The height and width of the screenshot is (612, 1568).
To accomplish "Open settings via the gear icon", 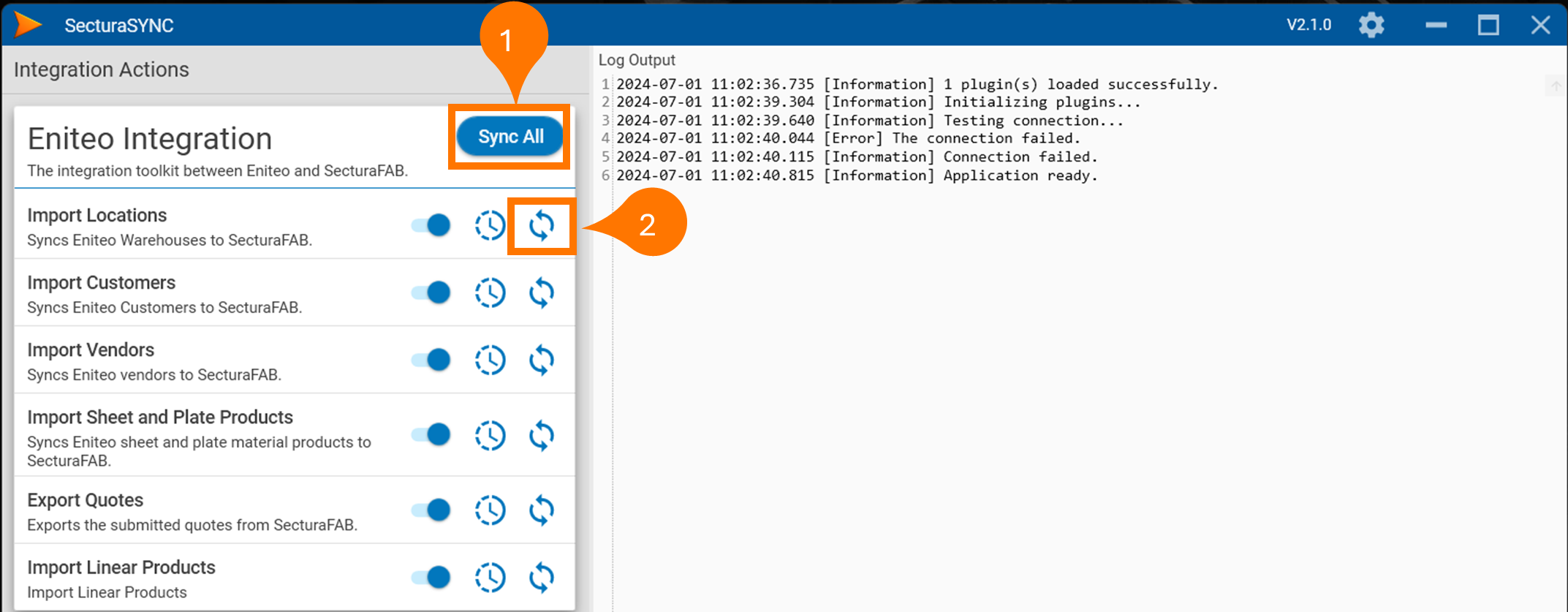I will [x=1371, y=25].
